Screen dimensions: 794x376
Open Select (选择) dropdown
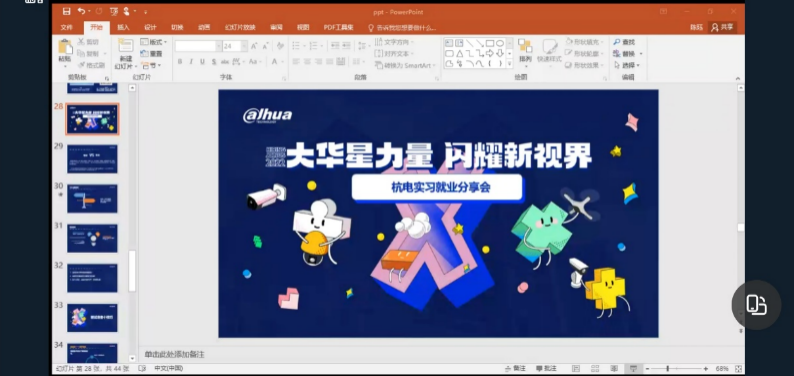[x=627, y=65]
